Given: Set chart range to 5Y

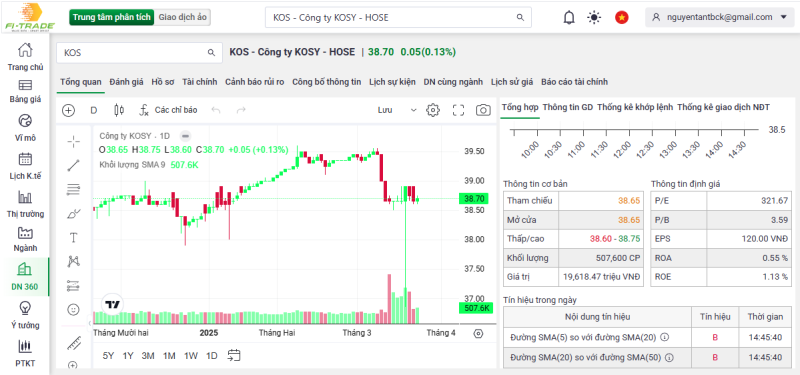Looking at the screenshot, I should point(108,356).
